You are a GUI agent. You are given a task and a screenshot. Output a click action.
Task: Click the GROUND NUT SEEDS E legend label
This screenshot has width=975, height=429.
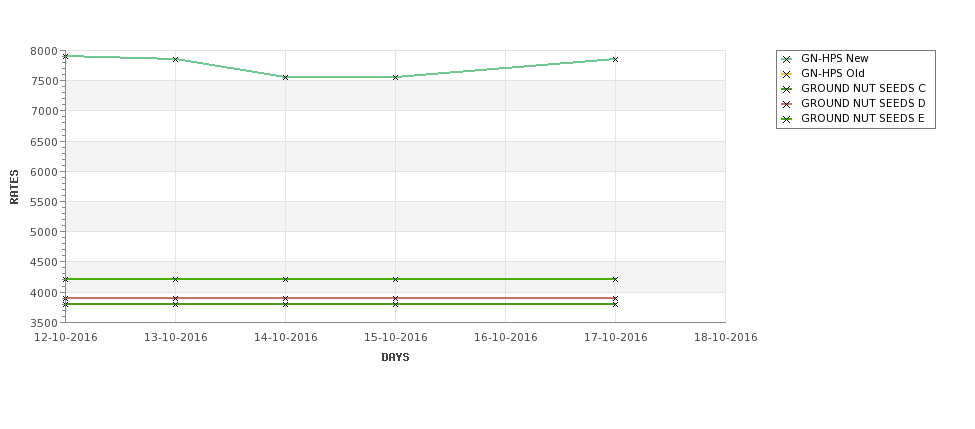(x=862, y=118)
